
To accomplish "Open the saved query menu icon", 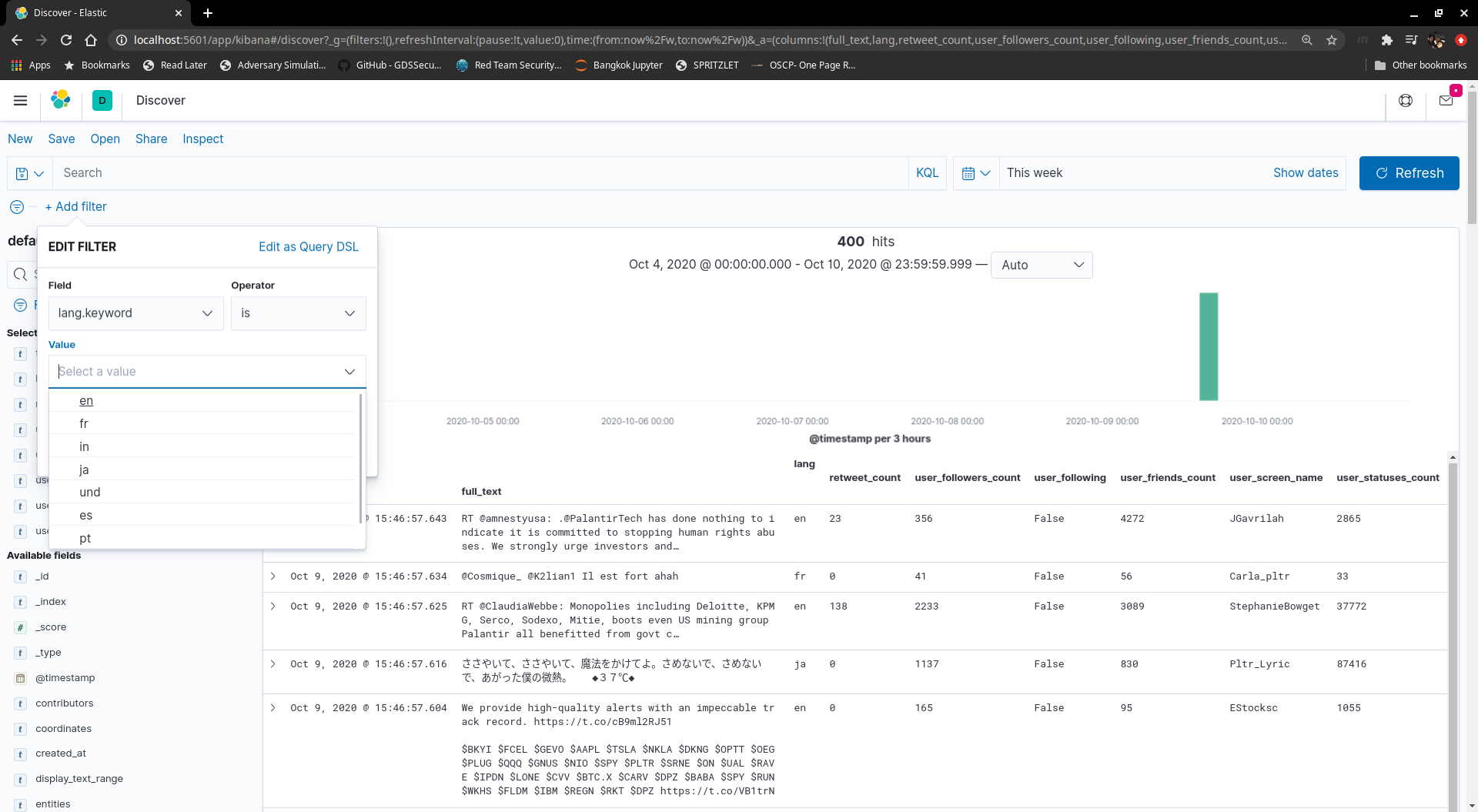I will 29,173.
